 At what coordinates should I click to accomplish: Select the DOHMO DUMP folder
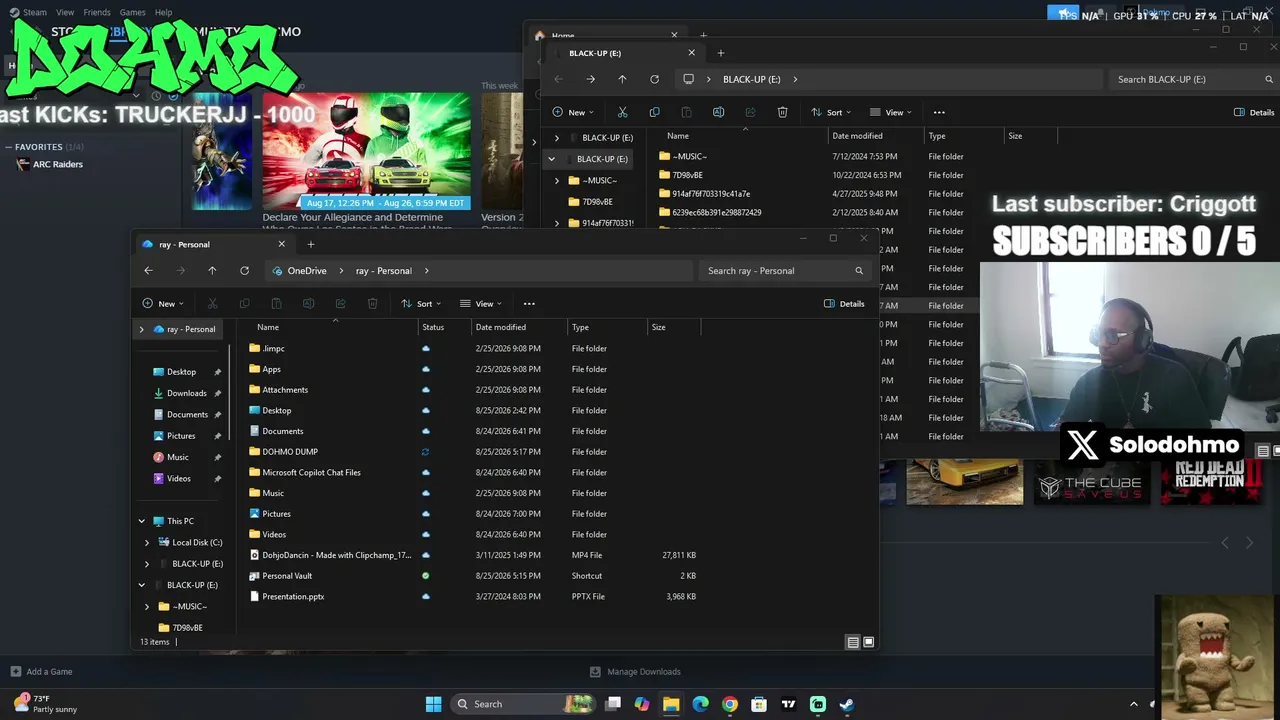pos(290,452)
